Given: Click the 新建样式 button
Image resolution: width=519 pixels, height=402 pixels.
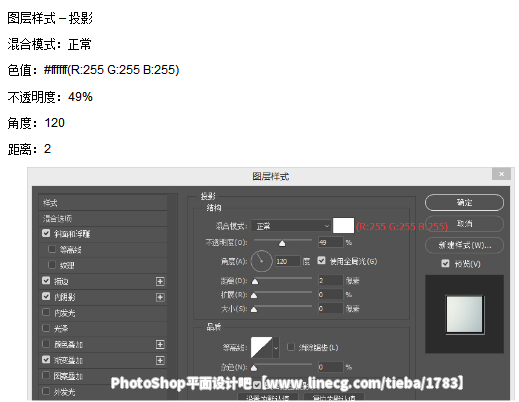Looking at the screenshot, I should pos(464,245).
